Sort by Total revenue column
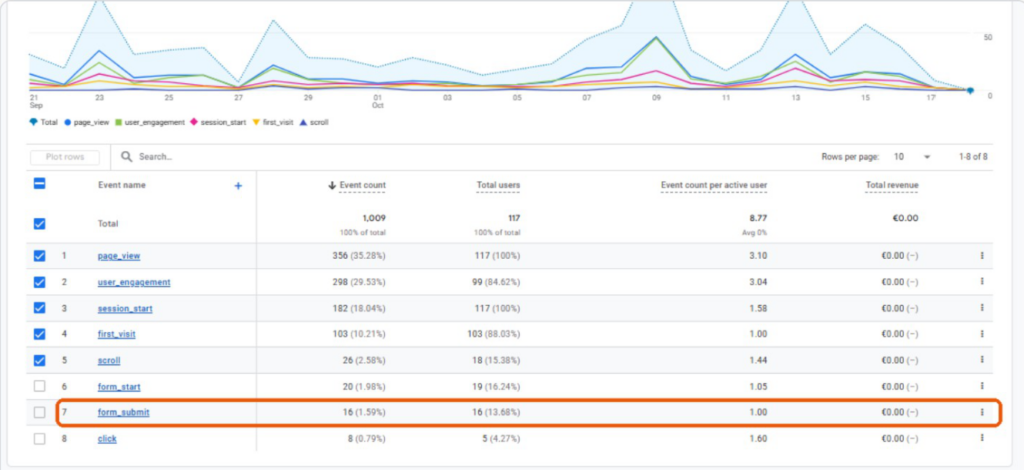Screen dimensions: 1024x470 click(892, 185)
